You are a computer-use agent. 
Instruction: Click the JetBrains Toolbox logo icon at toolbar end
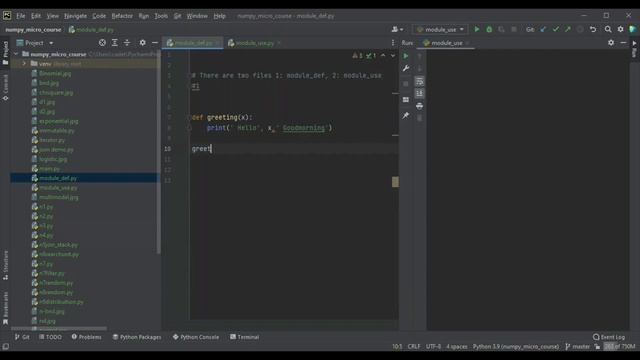coord(633,29)
